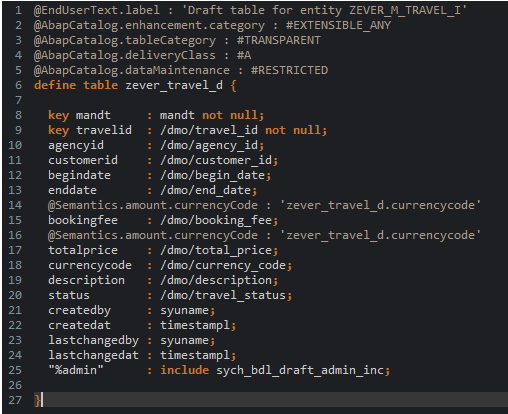Click the 'currencycode' field name on line 18

click(x=90, y=265)
